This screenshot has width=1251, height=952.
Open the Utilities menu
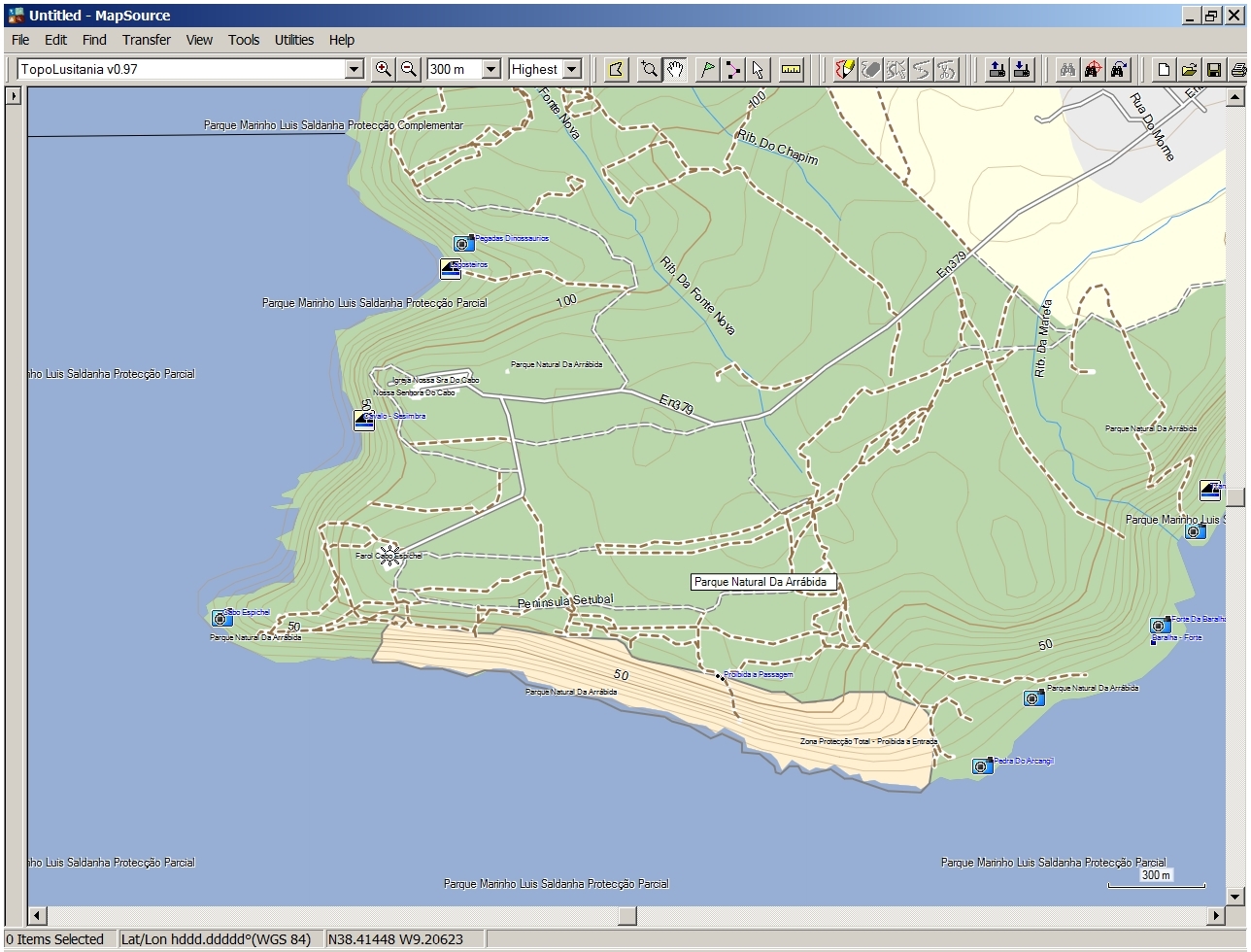tap(294, 40)
